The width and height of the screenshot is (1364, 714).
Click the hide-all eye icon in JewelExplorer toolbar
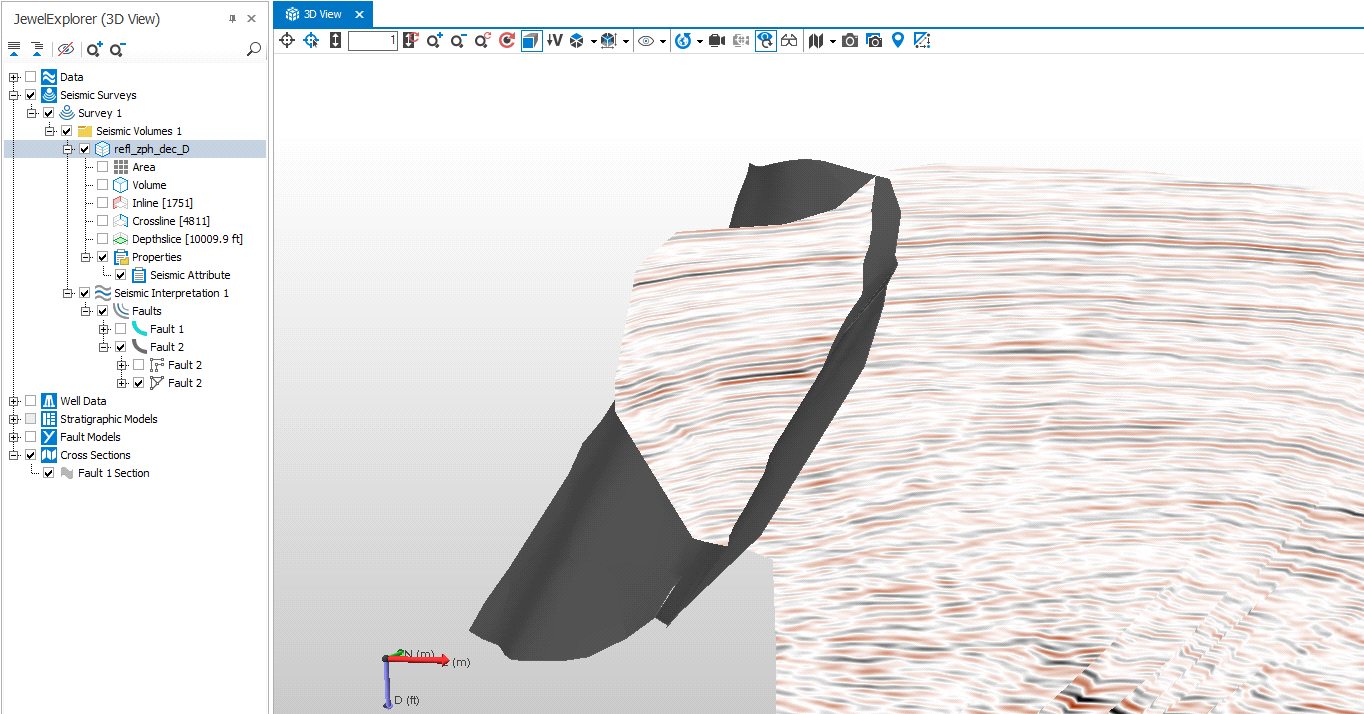(x=66, y=49)
